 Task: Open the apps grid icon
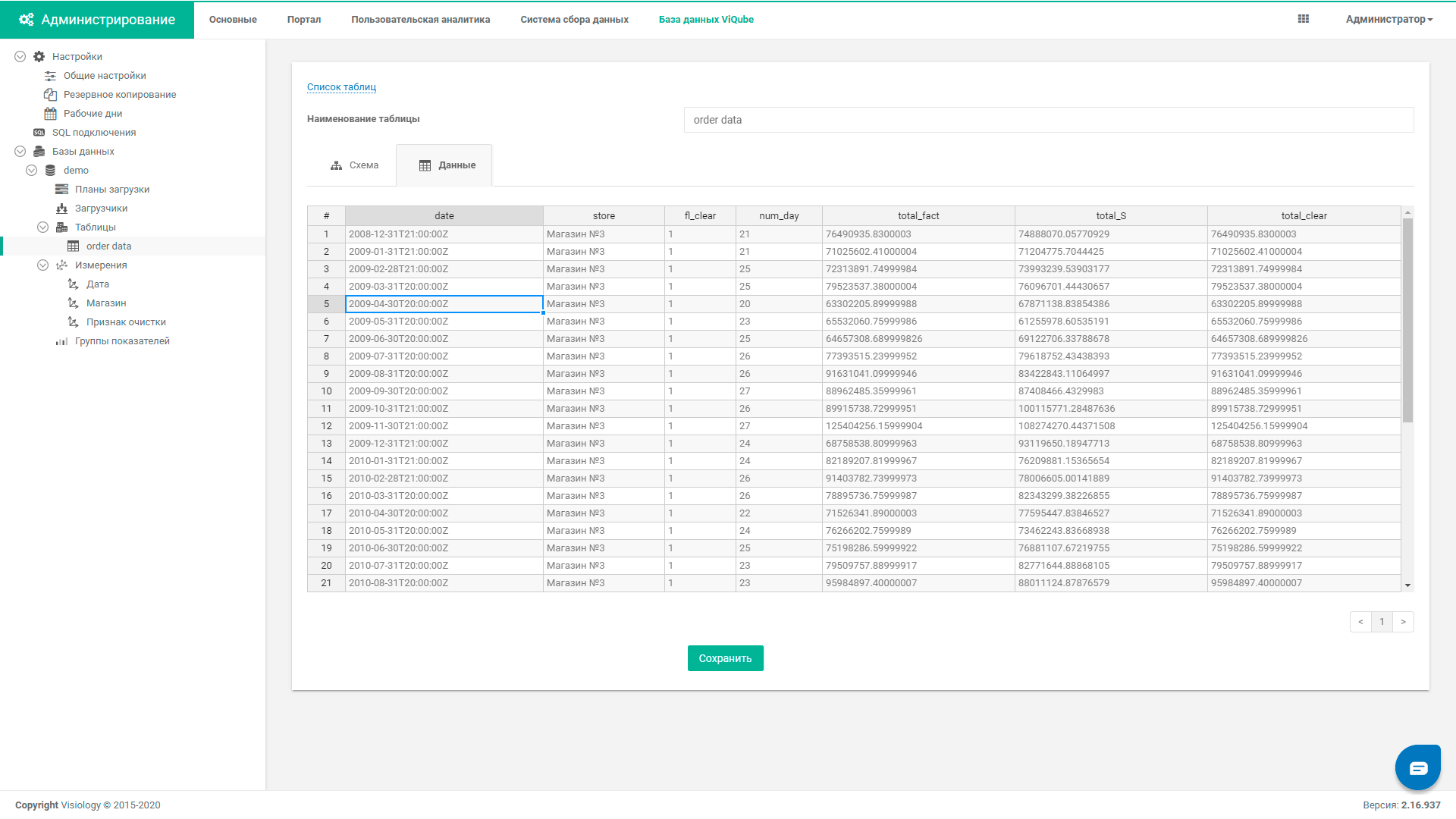point(1304,19)
